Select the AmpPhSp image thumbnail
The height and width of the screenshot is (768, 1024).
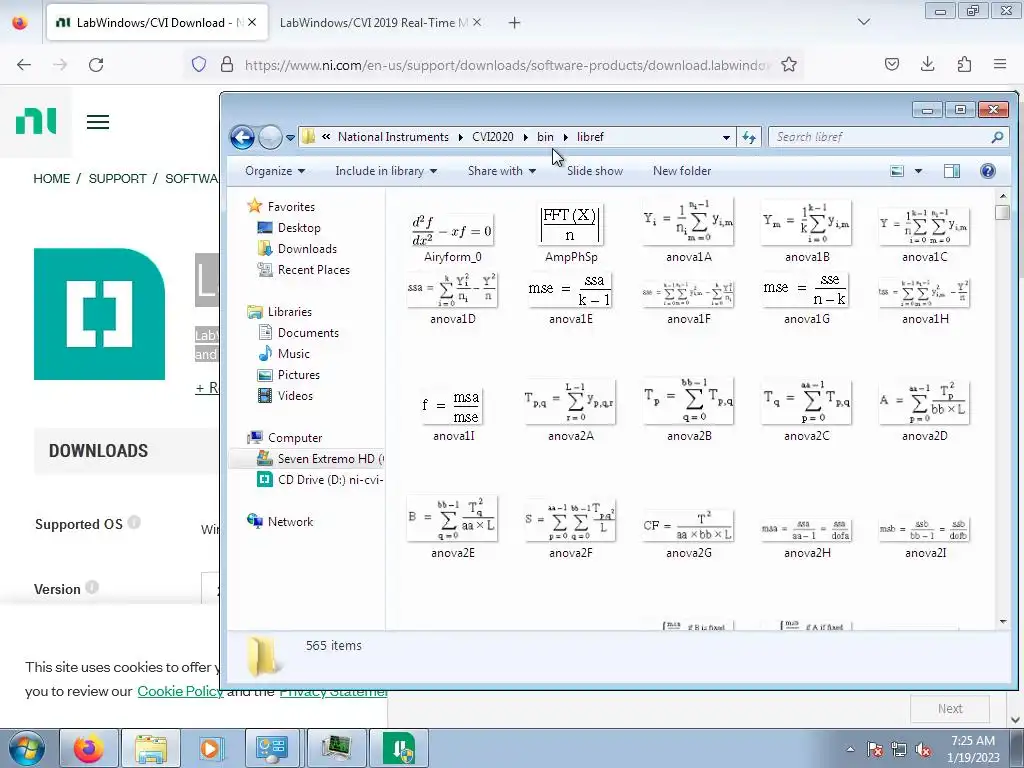tap(571, 224)
